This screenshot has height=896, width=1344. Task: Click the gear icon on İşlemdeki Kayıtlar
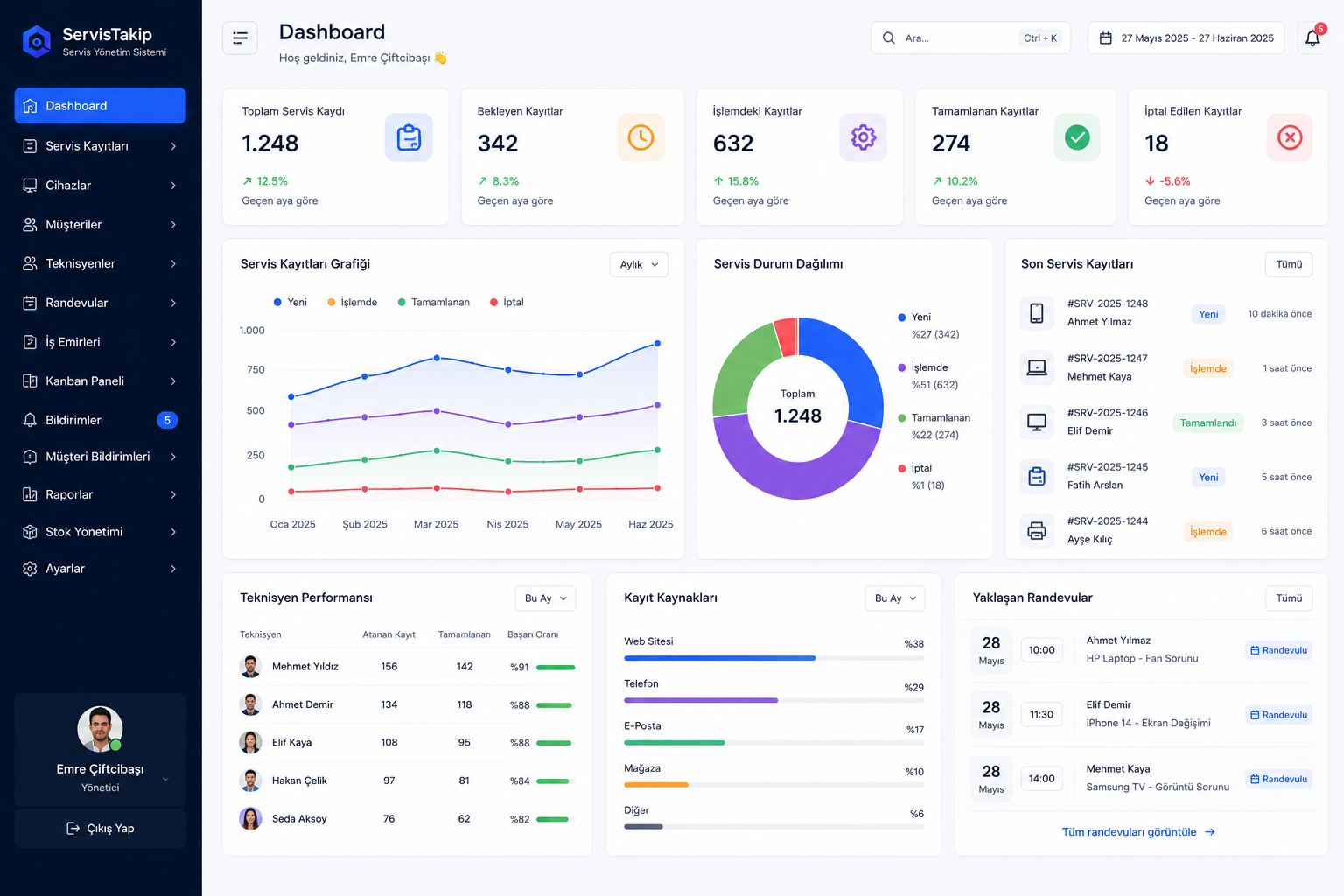(x=863, y=137)
